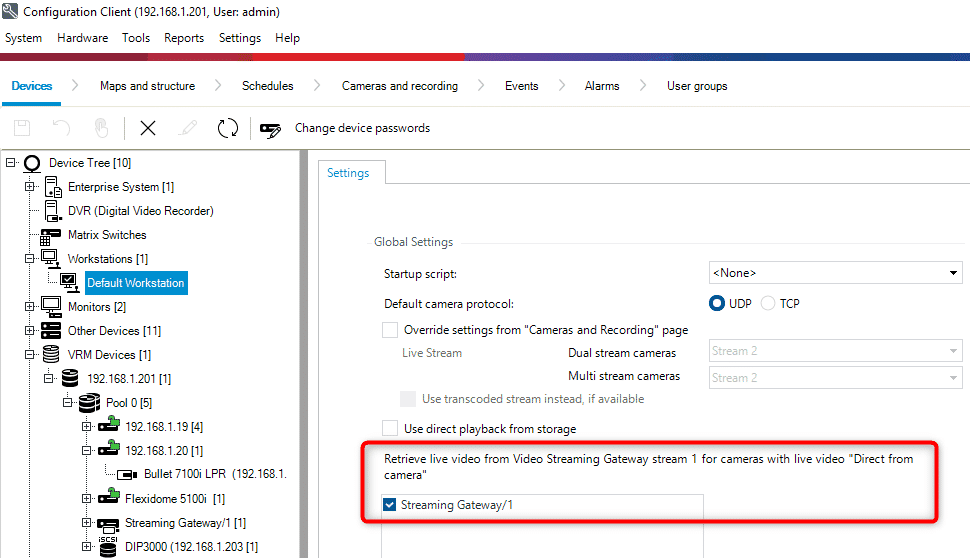Click the Save floppy disk icon
This screenshot has height=558, width=970.
click(x=22, y=128)
